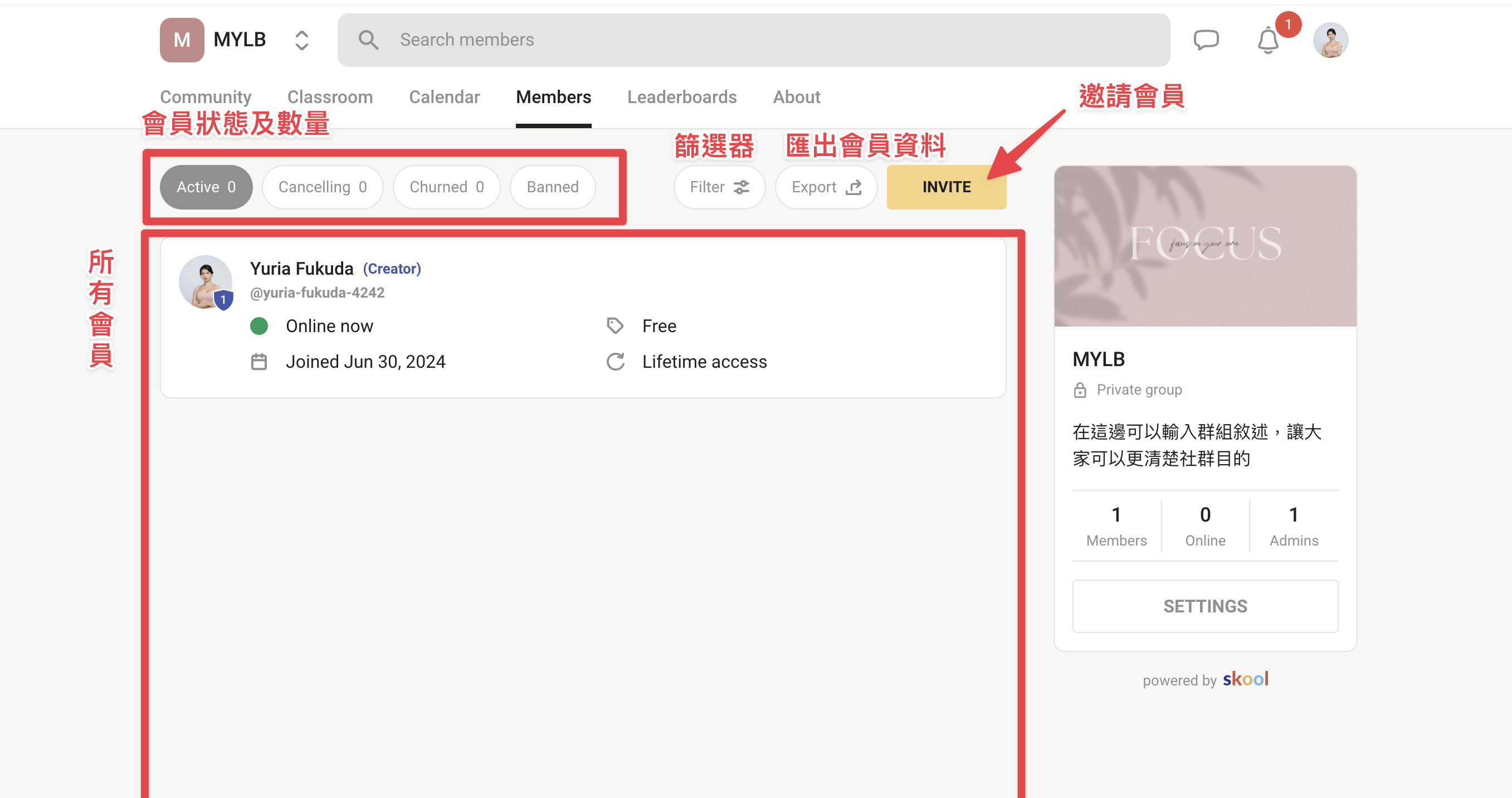Click the skool logo link
The width and height of the screenshot is (1512, 798).
click(x=1246, y=679)
